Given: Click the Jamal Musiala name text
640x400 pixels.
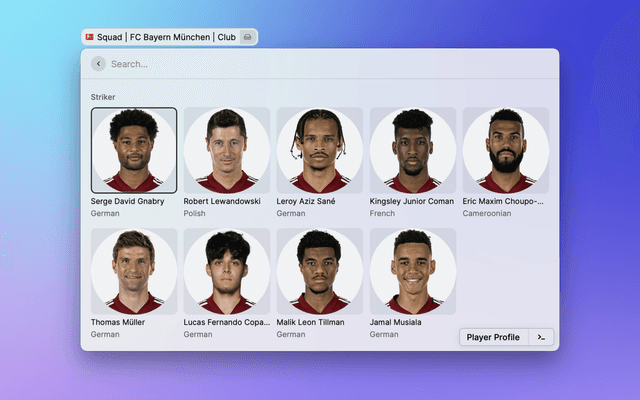Looking at the screenshot, I should 396,322.
